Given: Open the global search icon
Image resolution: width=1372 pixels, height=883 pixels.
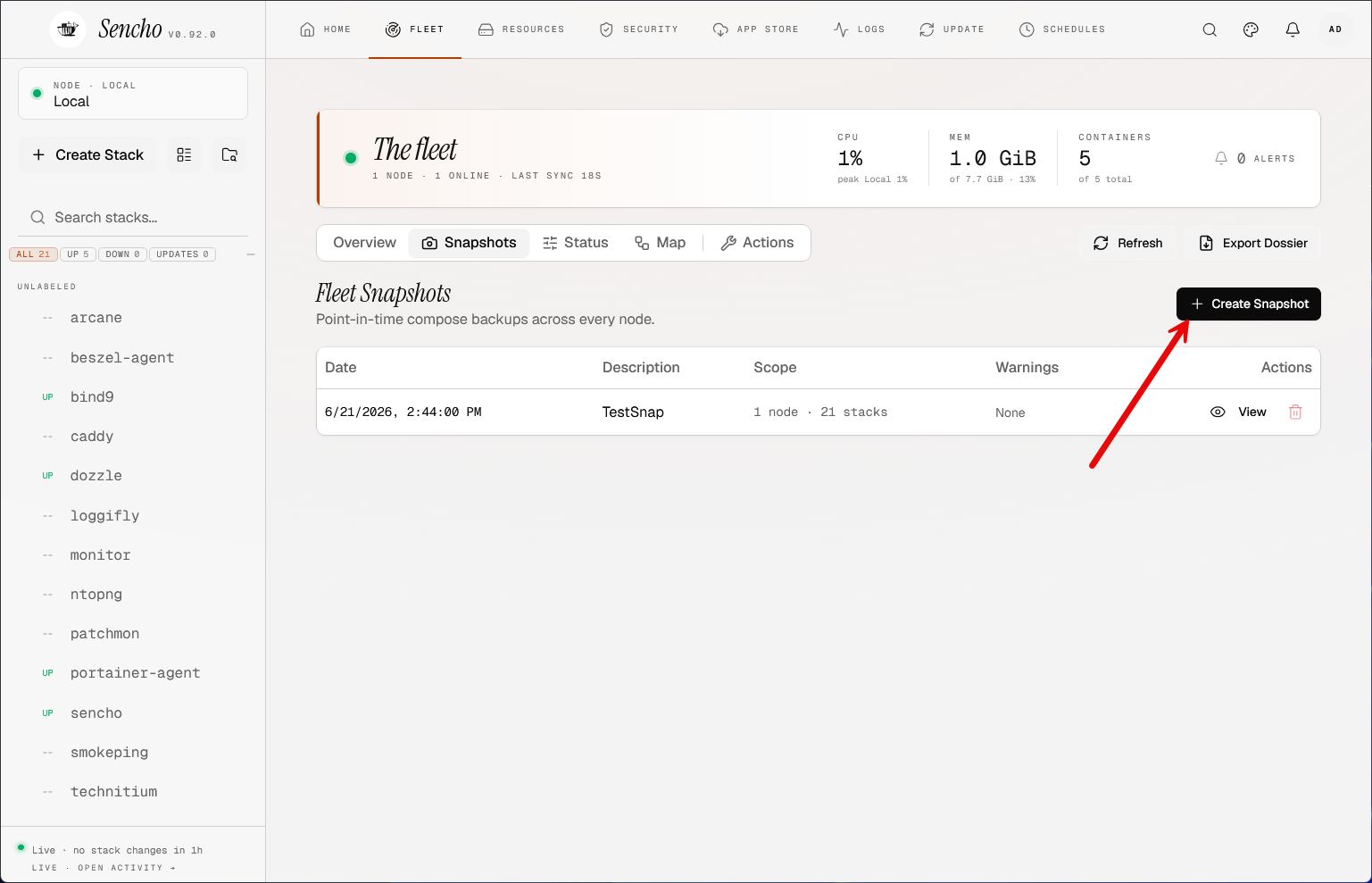Looking at the screenshot, I should click(1210, 29).
